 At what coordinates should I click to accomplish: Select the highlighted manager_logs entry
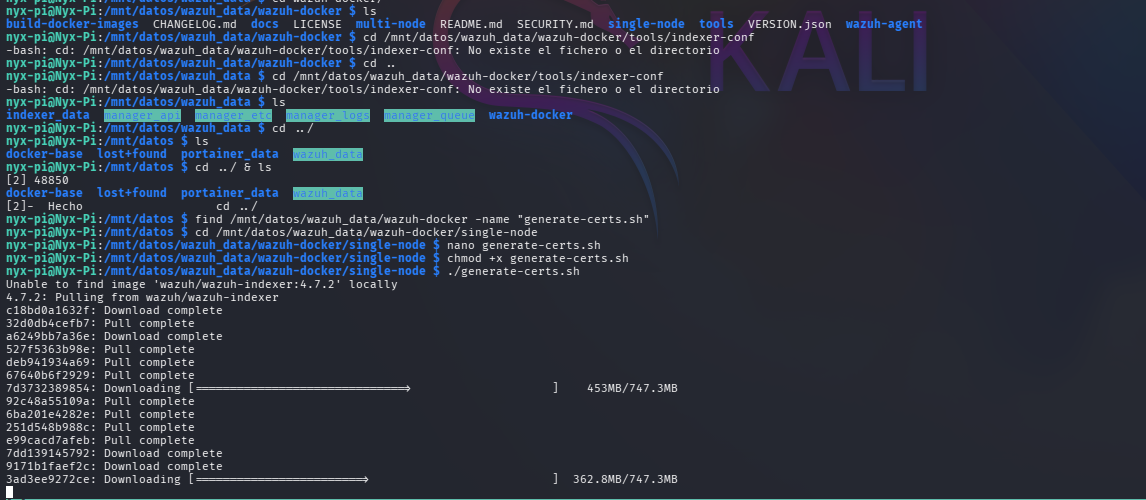tap(327, 115)
